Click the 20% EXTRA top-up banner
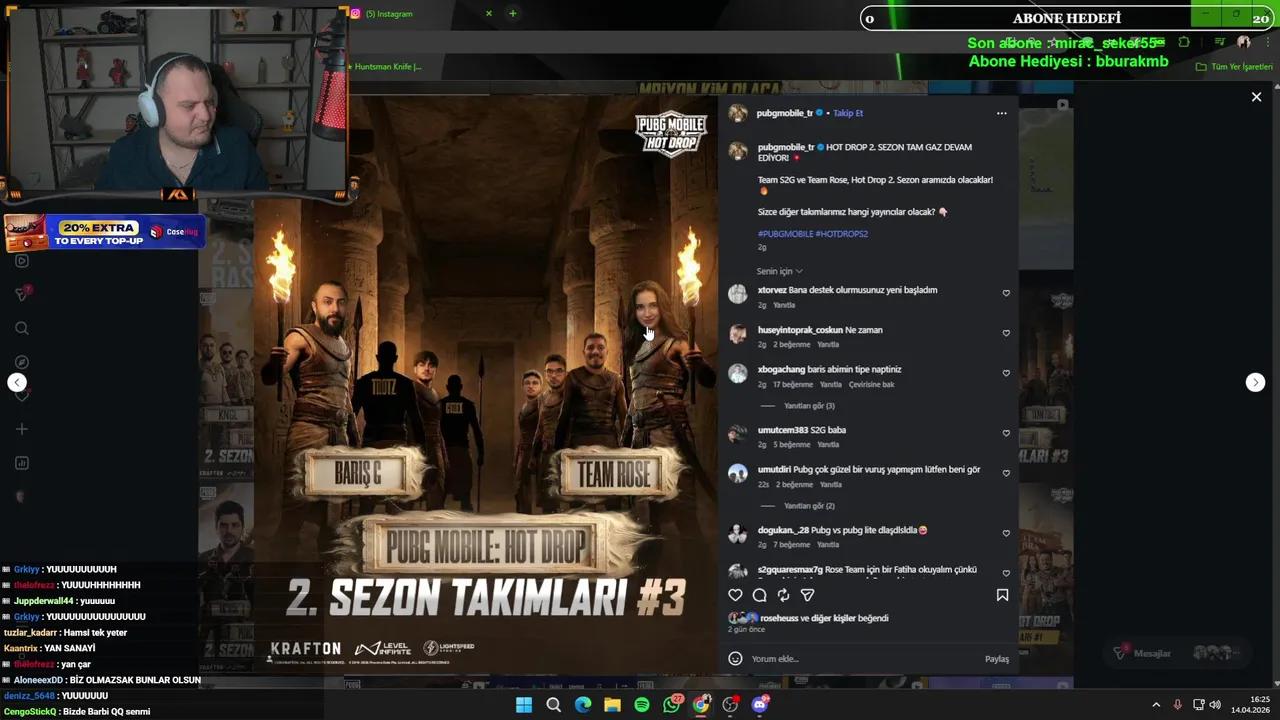1280x720 pixels. coord(104,233)
